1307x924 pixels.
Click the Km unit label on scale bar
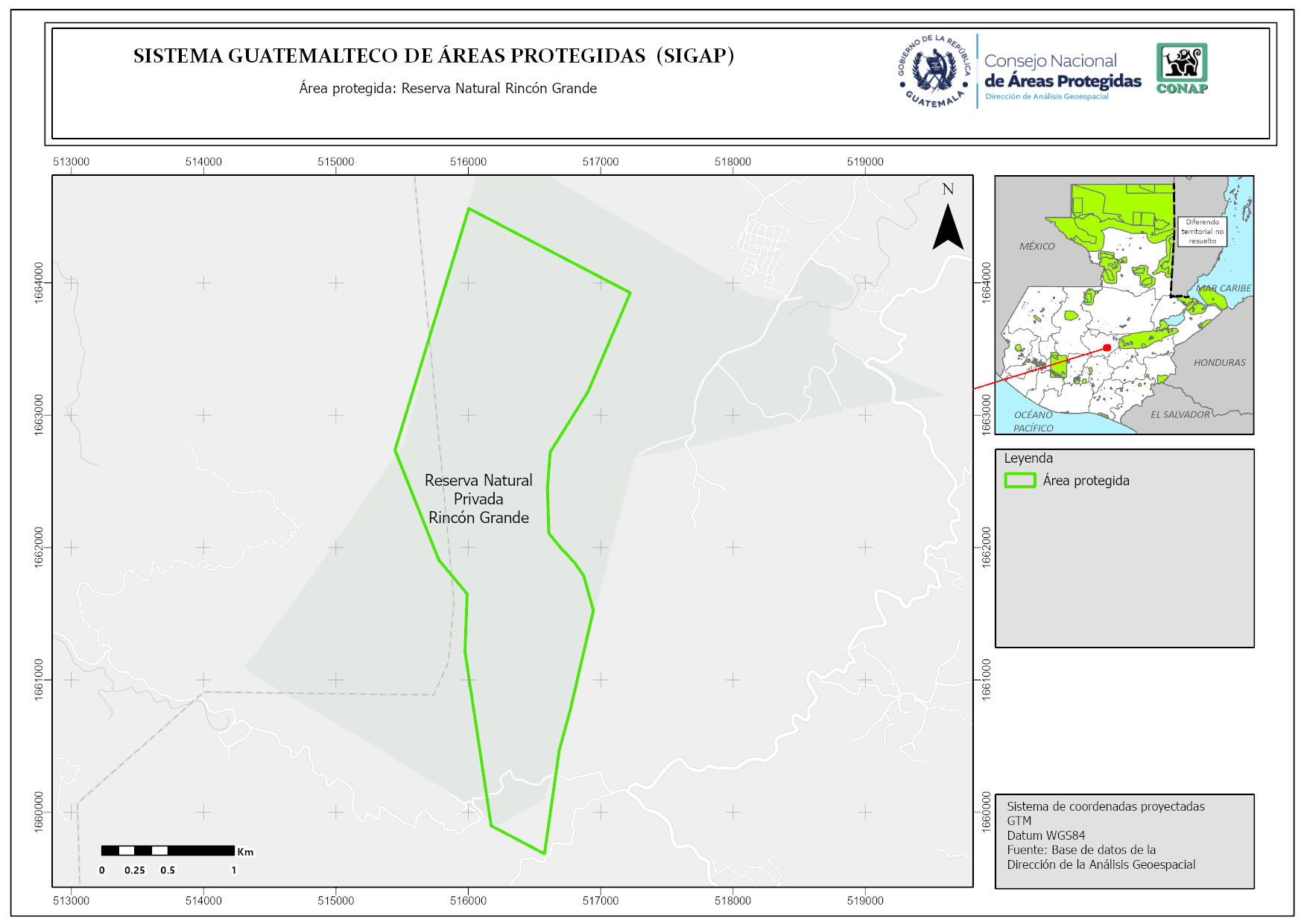pyautogui.click(x=245, y=852)
